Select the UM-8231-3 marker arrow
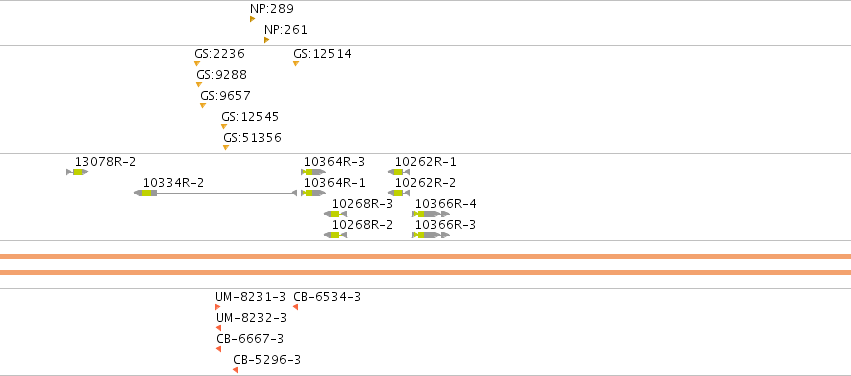This screenshot has height=376, width=851. 218,307
